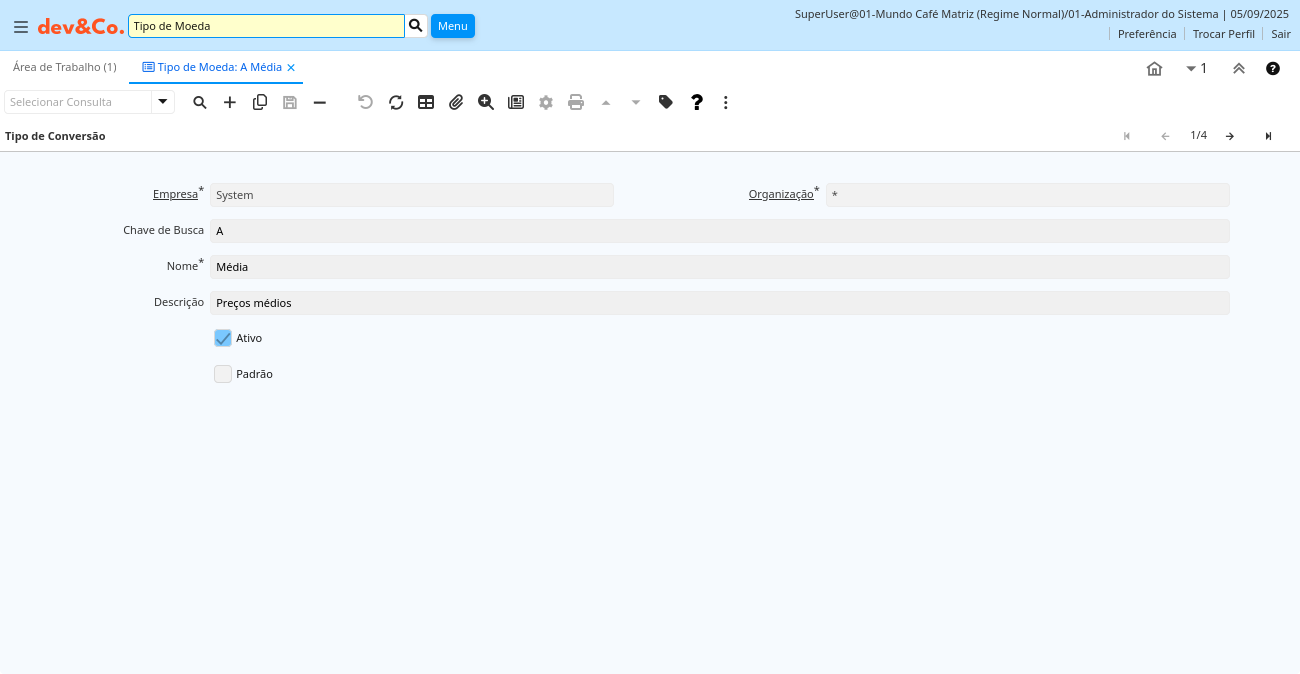The height and width of the screenshot is (674, 1300).
Task: Switch to Área de Trabalho tab
Action: tap(65, 67)
